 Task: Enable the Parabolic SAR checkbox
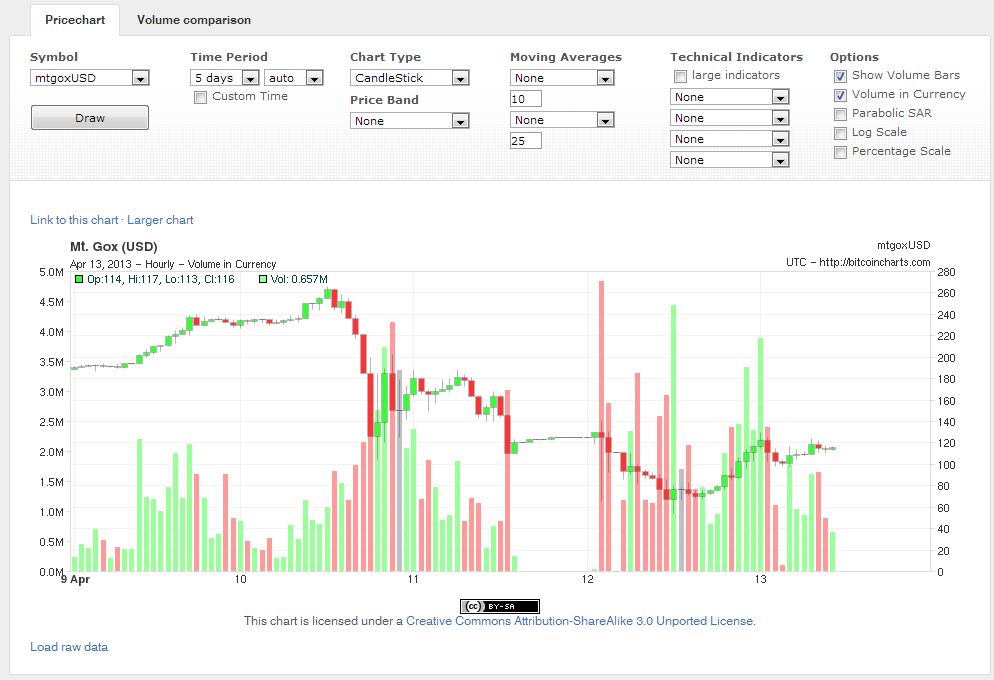(841, 115)
